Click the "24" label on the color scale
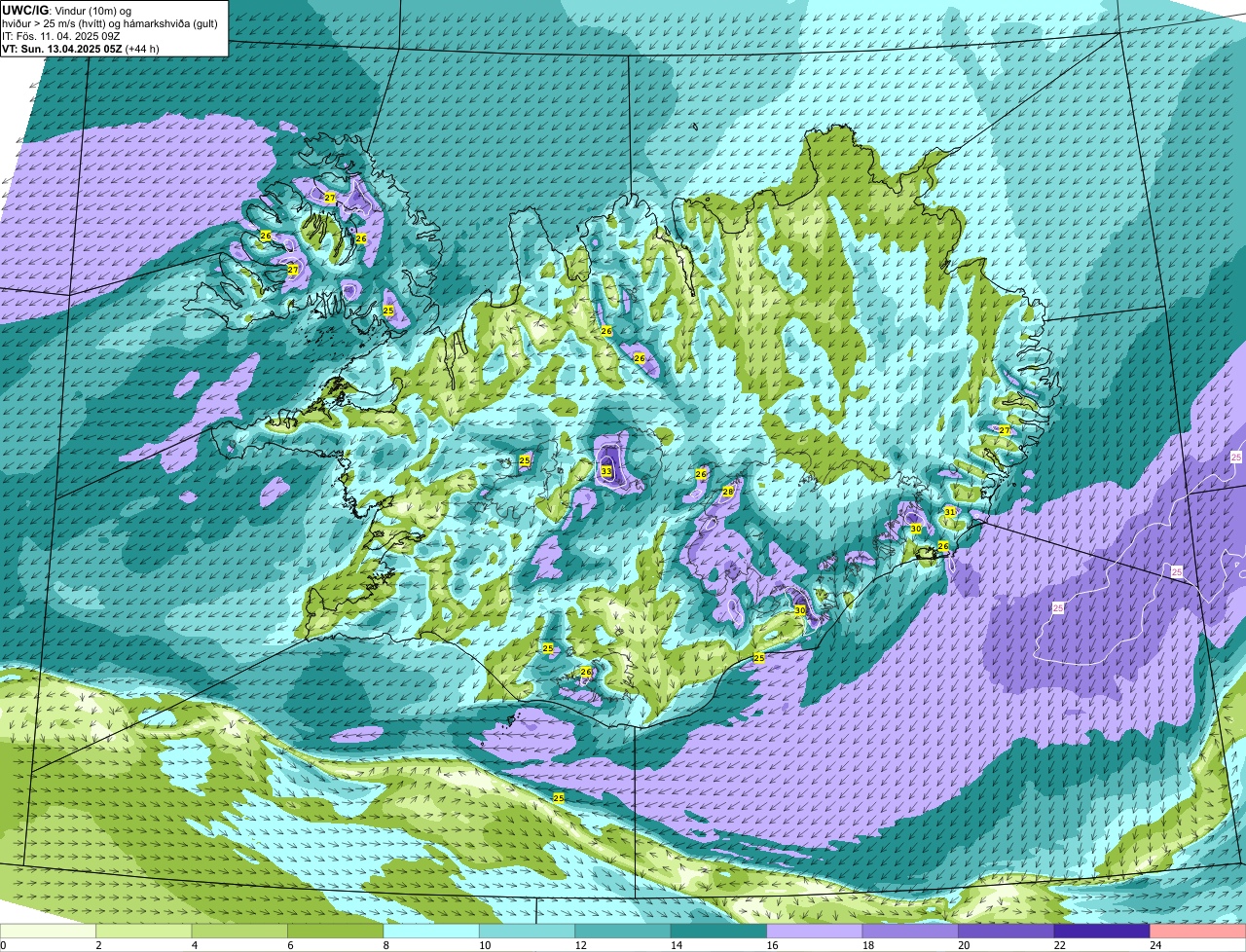The image size is (1246, 952). 1154,945
